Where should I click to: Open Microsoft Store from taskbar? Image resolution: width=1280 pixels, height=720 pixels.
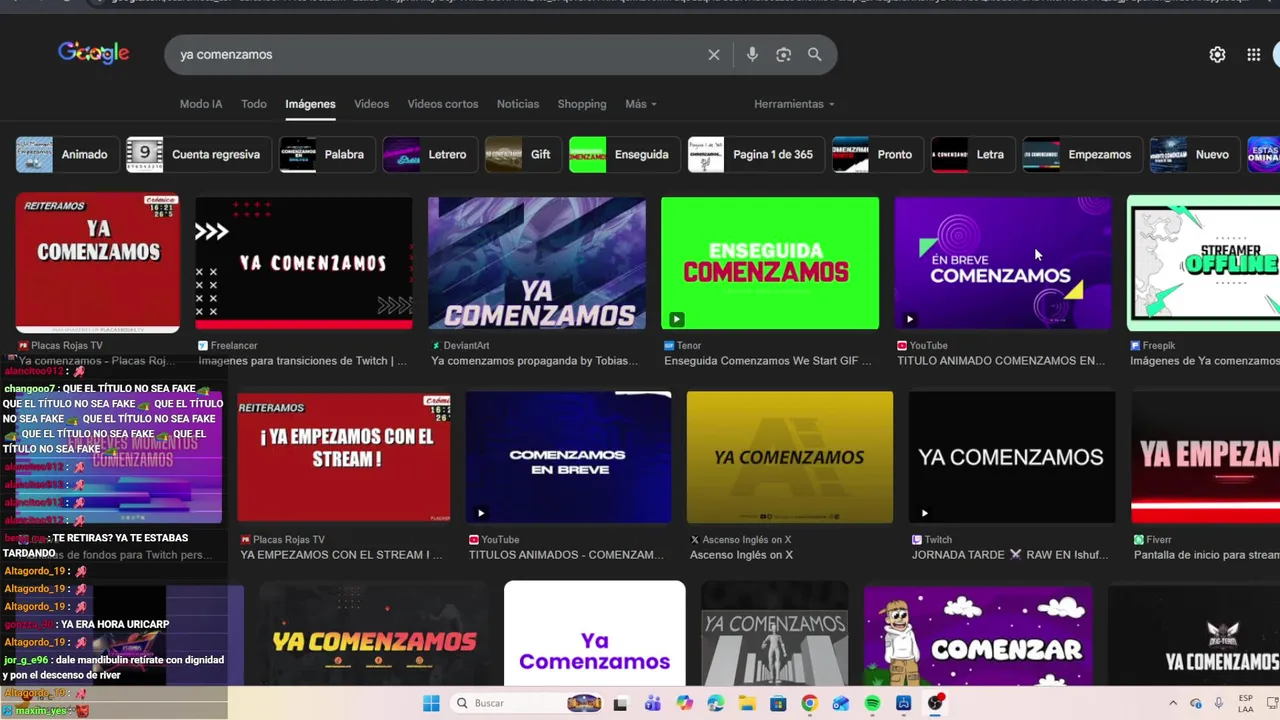point(778,703)
